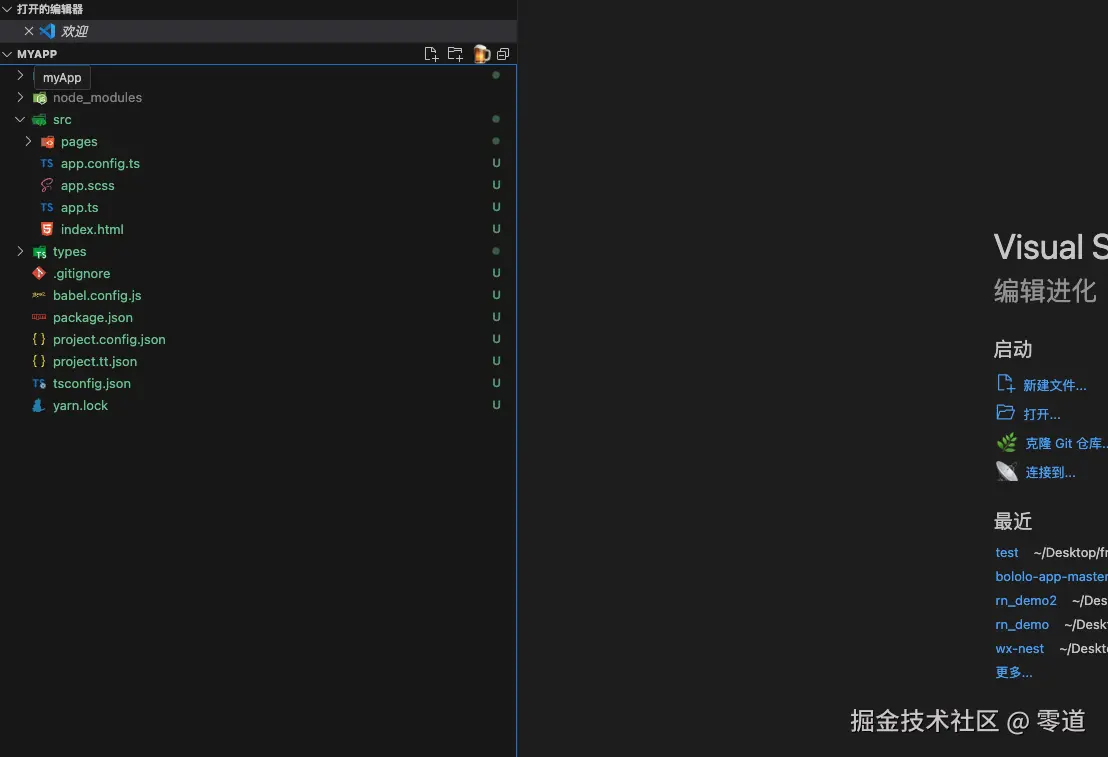1108x757 pixels.
Task: Open 新建文件... link on the welcome page
Action: [1054, 385]
